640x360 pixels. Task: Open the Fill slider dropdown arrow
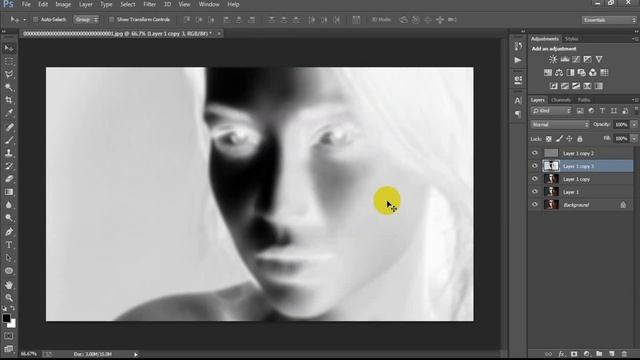click(x=634, y=139)
